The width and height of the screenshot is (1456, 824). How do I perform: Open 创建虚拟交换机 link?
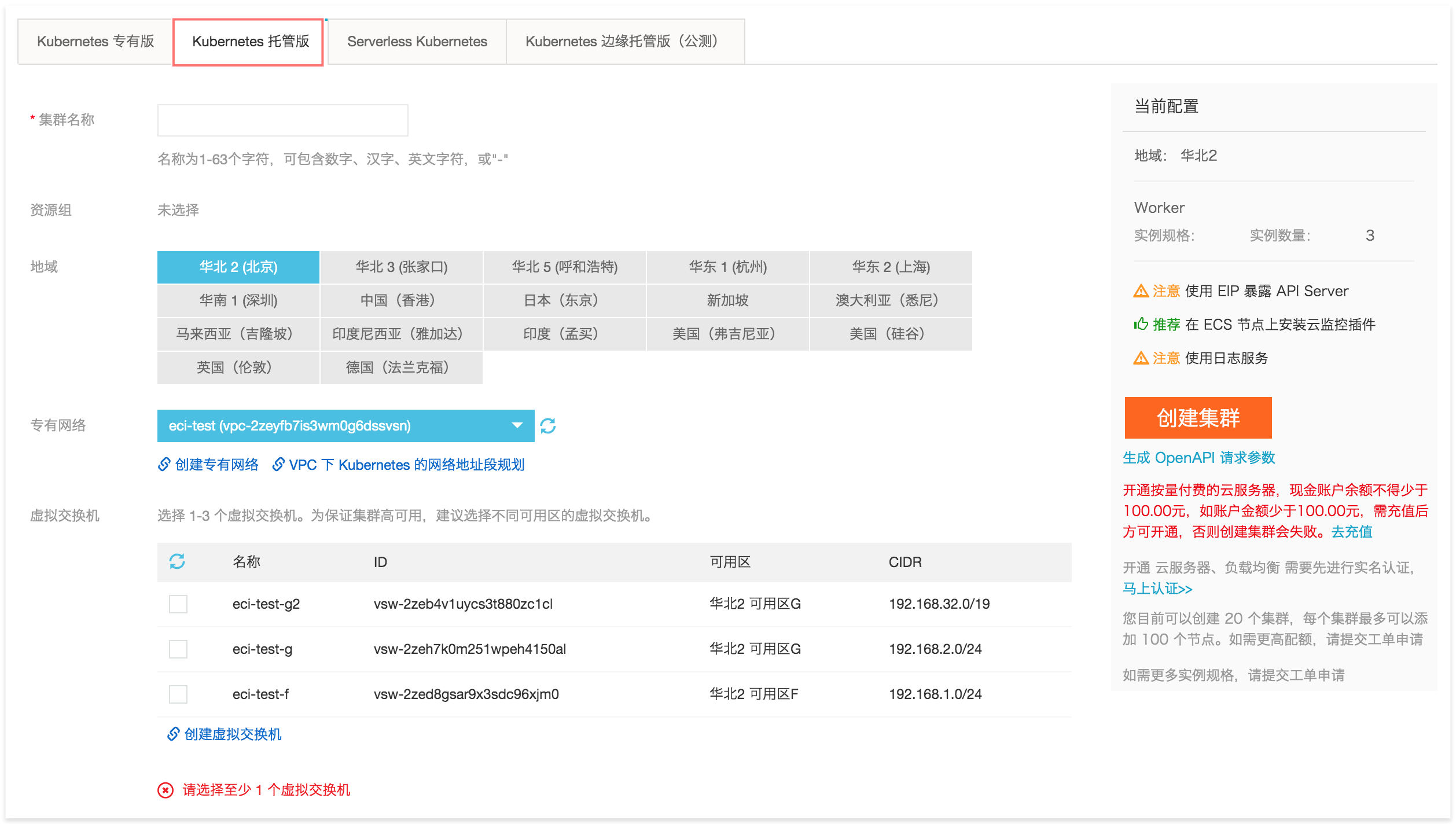coord(233,734)
